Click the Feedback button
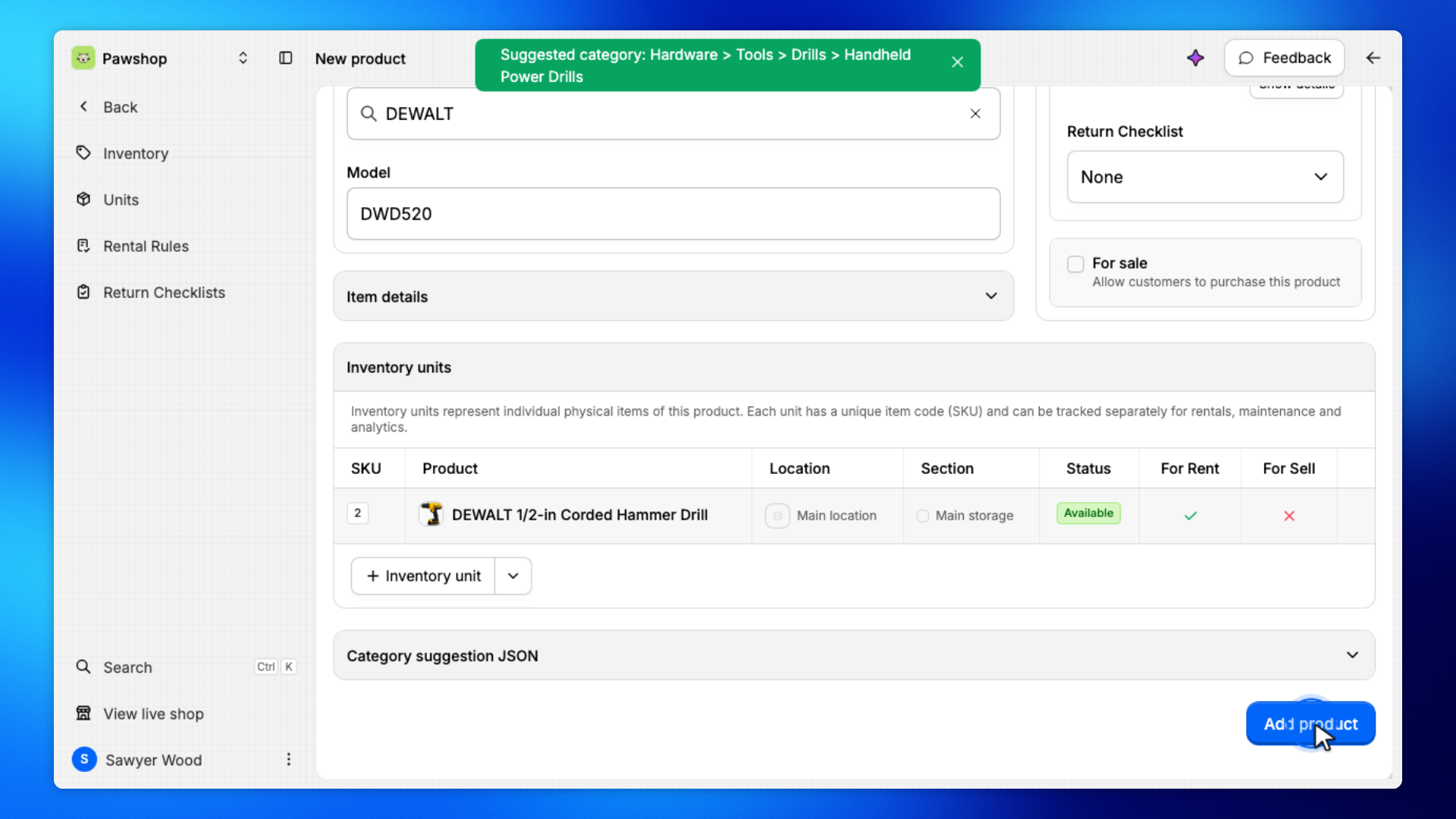1456x819 pixels. coord(1285,58)
